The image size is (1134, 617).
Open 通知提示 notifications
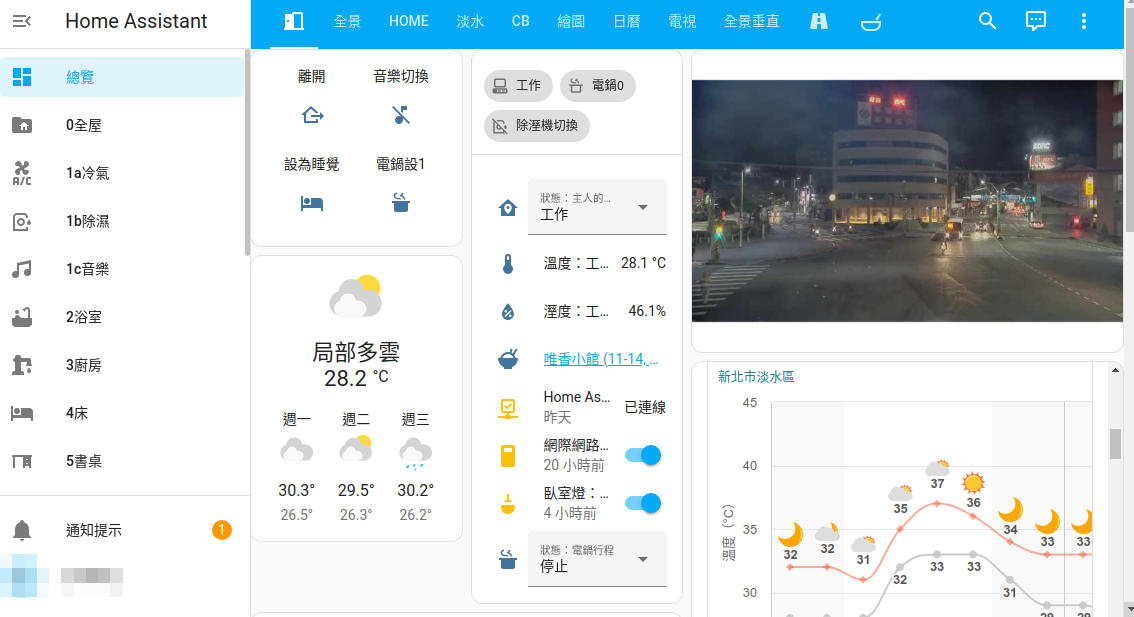pos(122,530)
